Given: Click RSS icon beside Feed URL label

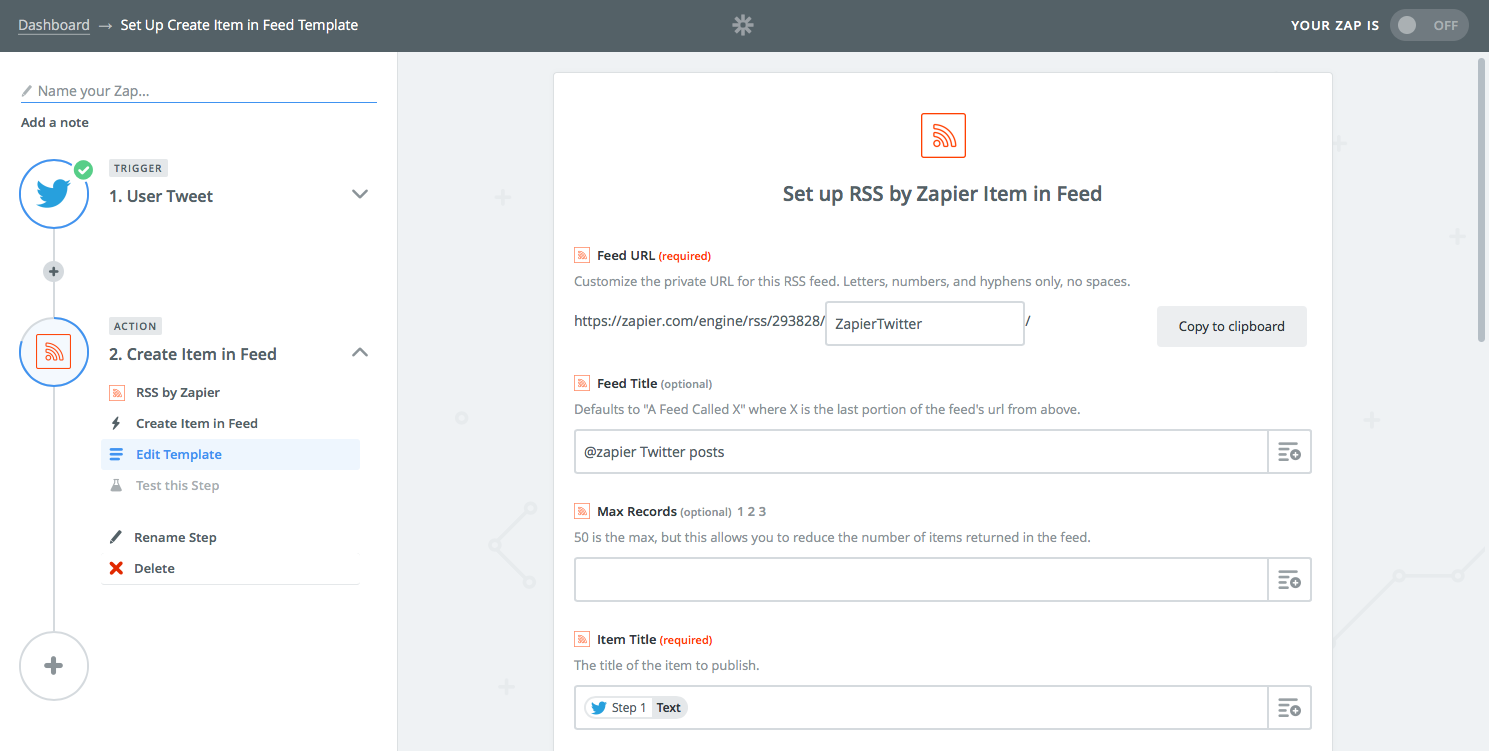Looking at the screenshot, I should (x=582, y=255).
